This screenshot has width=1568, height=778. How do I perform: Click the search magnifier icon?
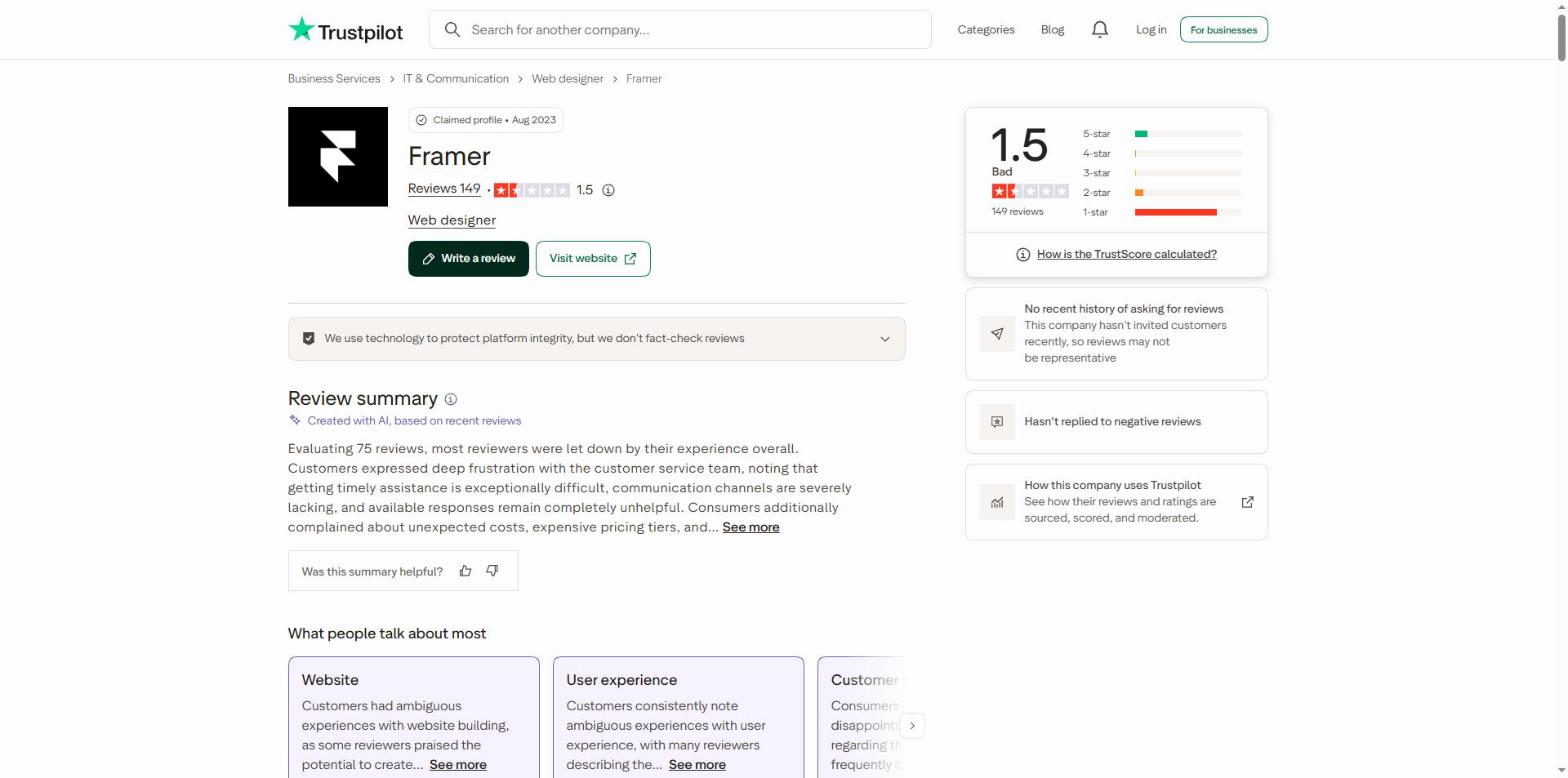coord(452,30)
